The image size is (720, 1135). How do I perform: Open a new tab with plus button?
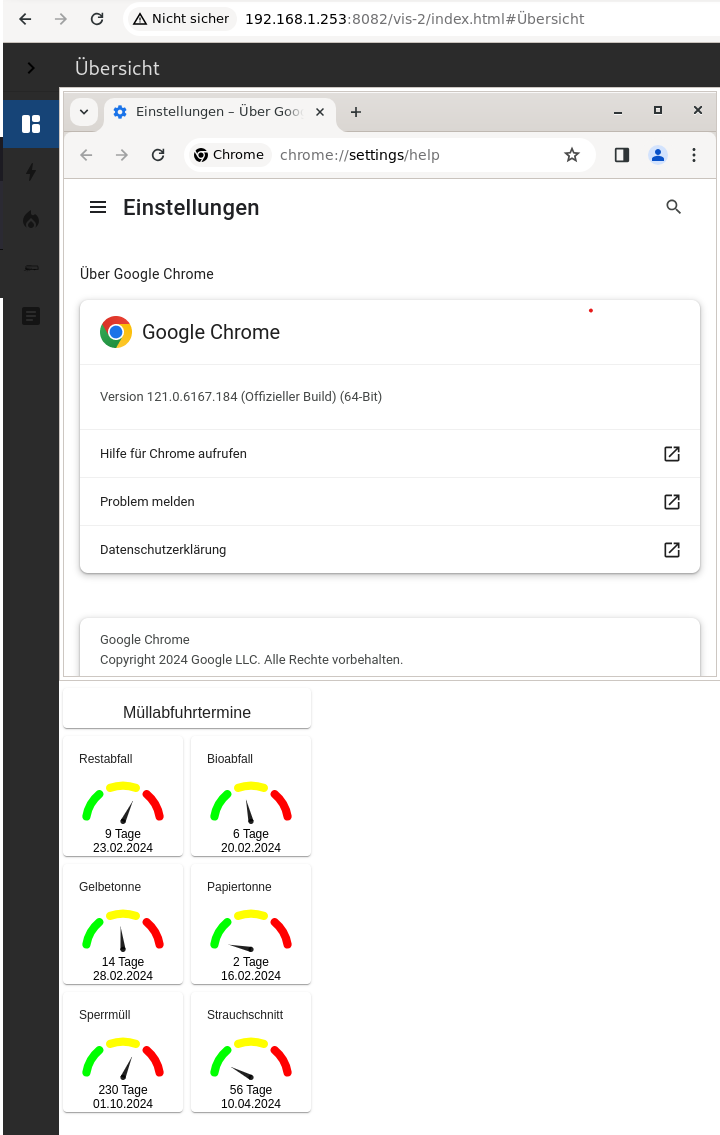point(356,112)
